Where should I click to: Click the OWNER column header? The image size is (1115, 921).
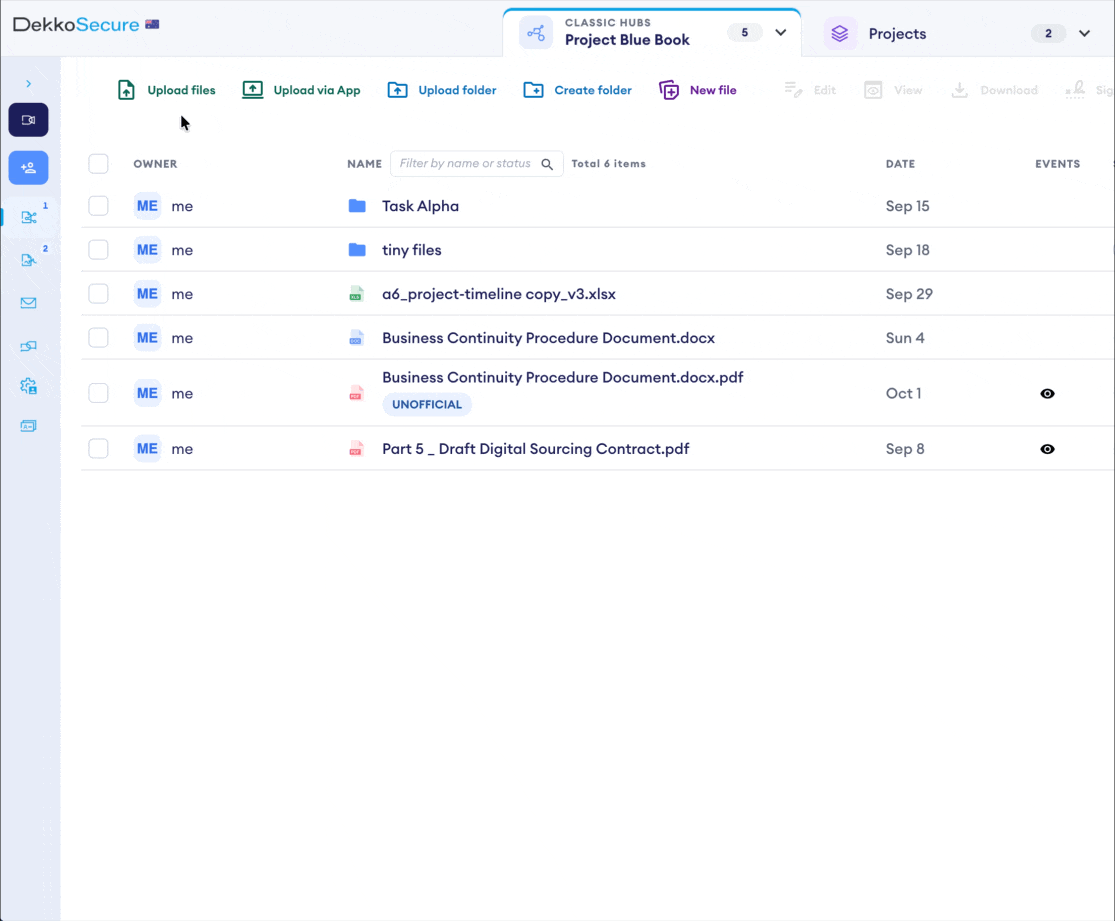click(x=155, y=164)
